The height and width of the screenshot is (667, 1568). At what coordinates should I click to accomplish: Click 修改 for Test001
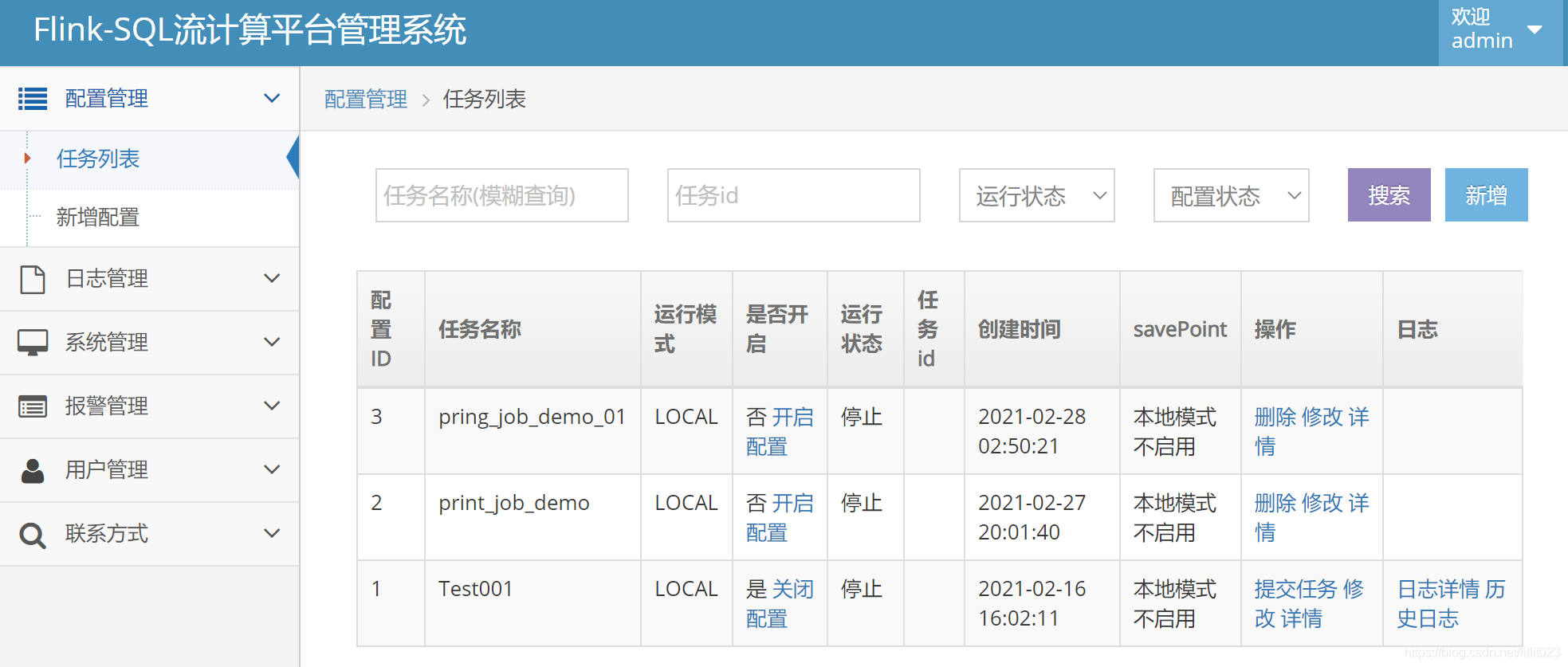click(1309, 604)
